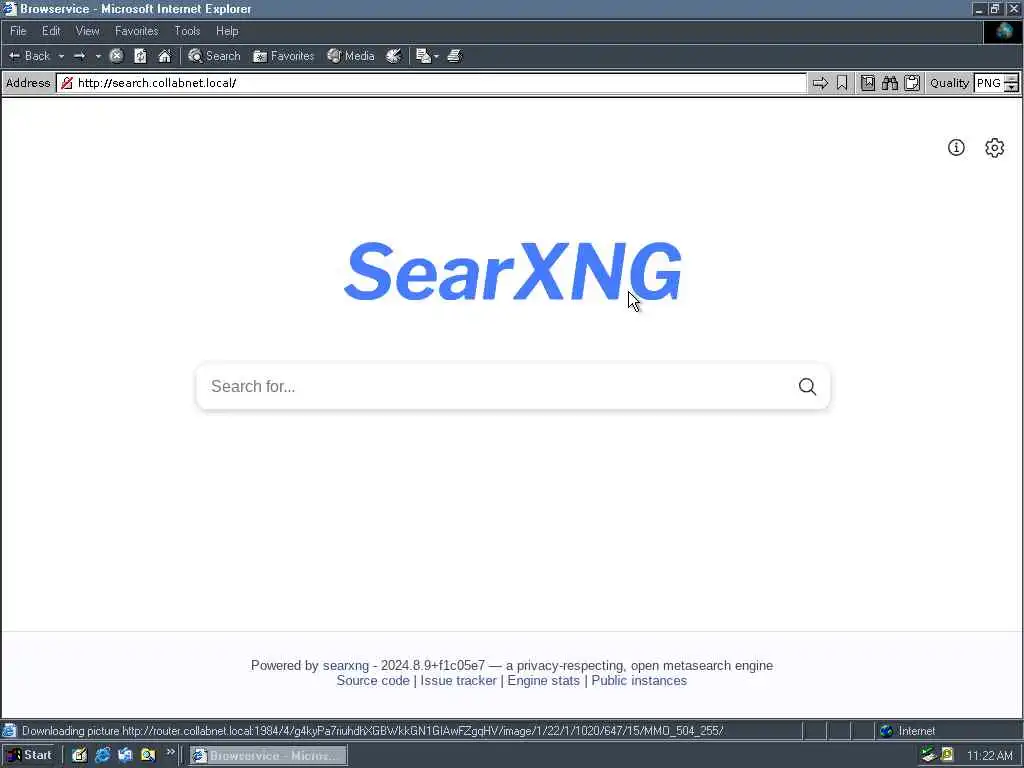Open the Windows Start menu

(x=29, y=756)
